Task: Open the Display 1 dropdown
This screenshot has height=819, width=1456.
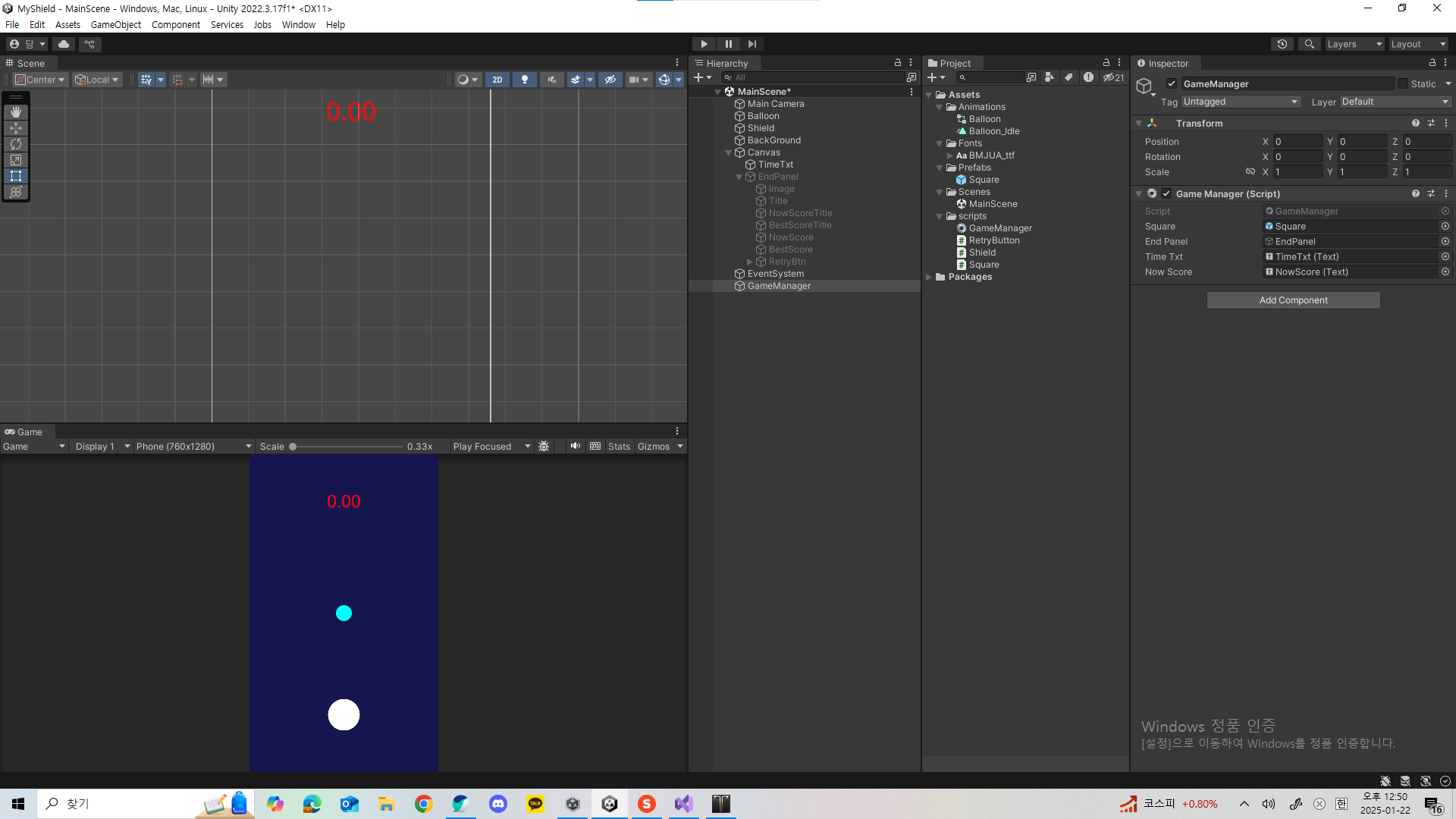Action: coord(102,447)
